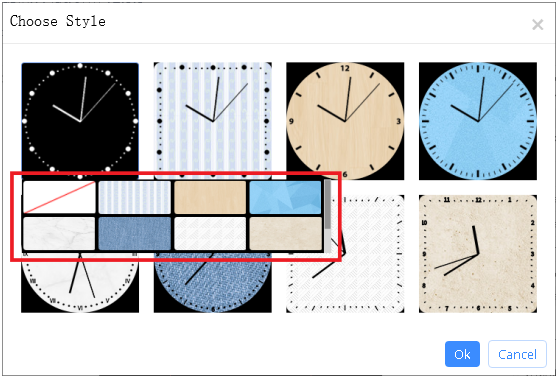Choose the blue striped square clock
Screen dimensions: 558x378
tap(213, 117)
